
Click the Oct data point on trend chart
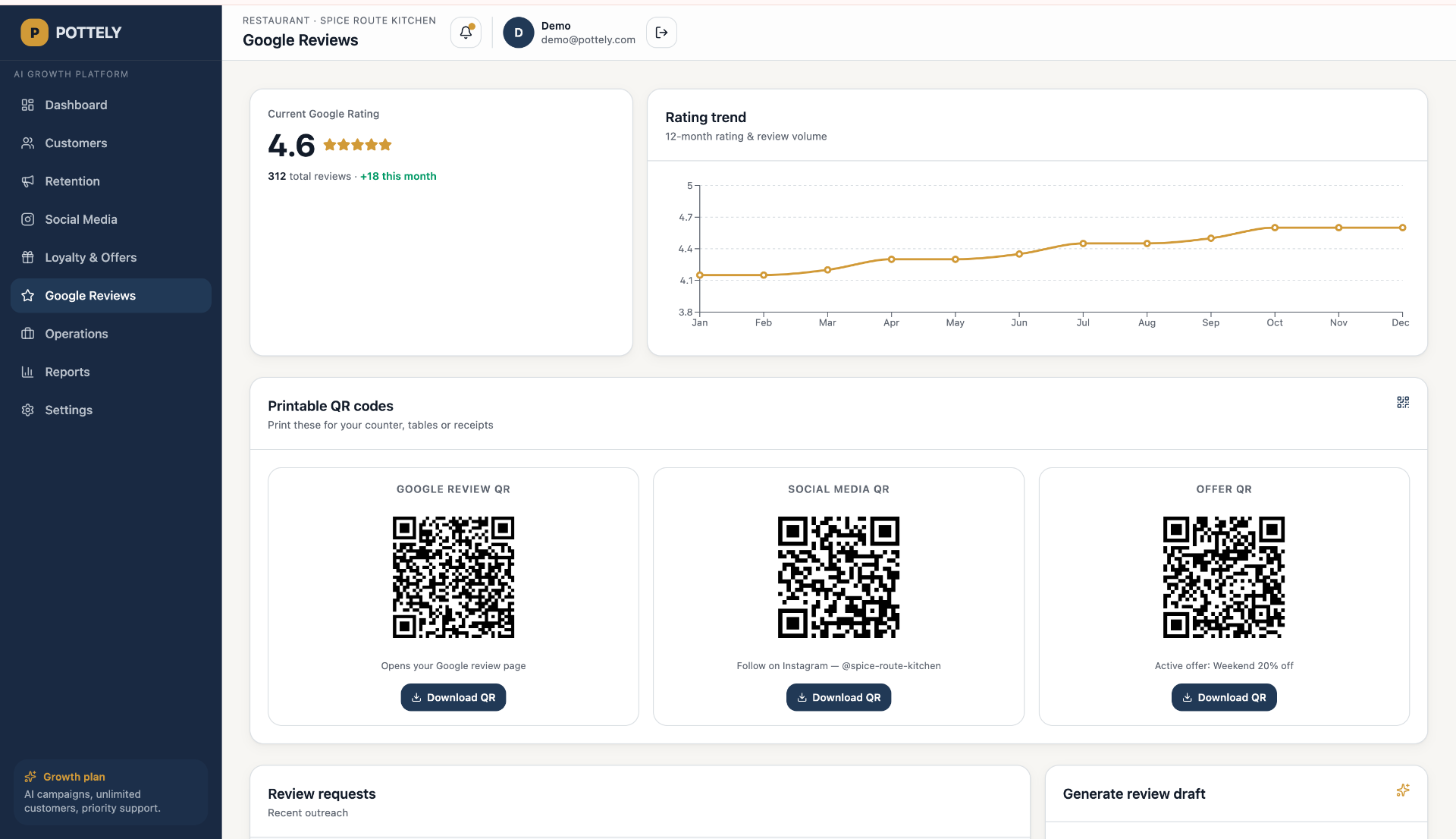coord(1275,228)
